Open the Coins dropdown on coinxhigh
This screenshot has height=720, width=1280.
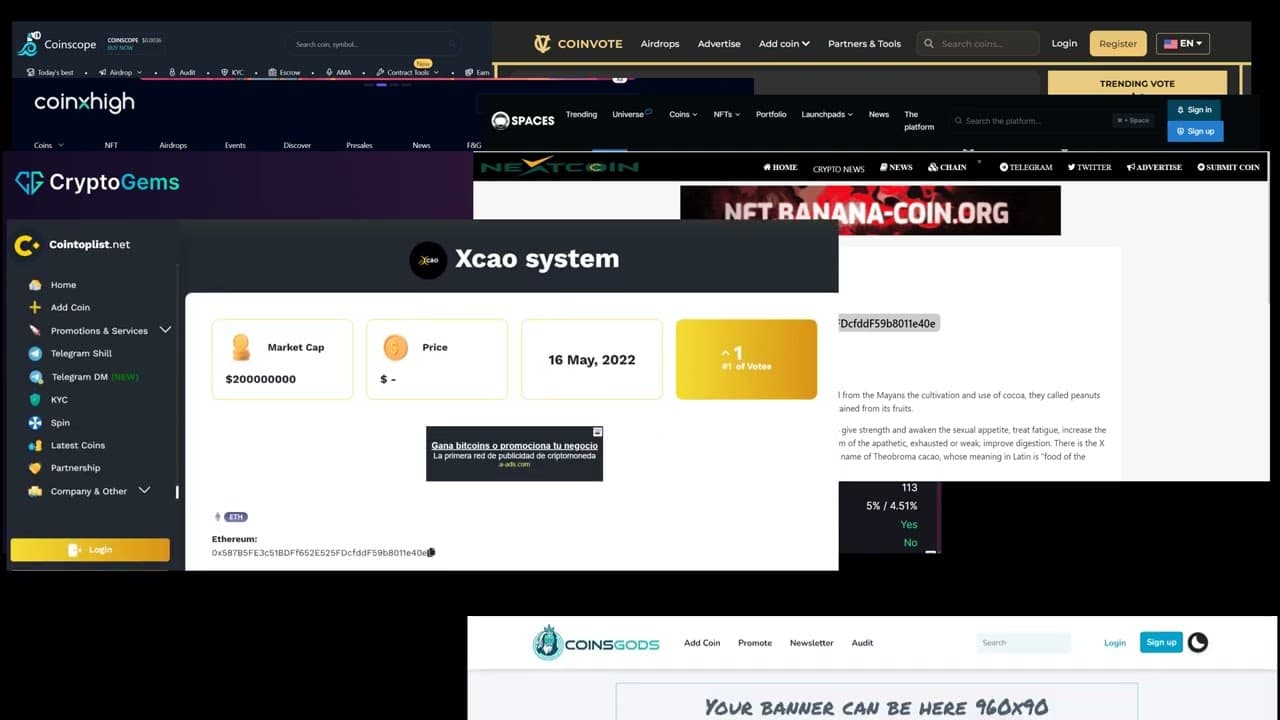point(49,146)
